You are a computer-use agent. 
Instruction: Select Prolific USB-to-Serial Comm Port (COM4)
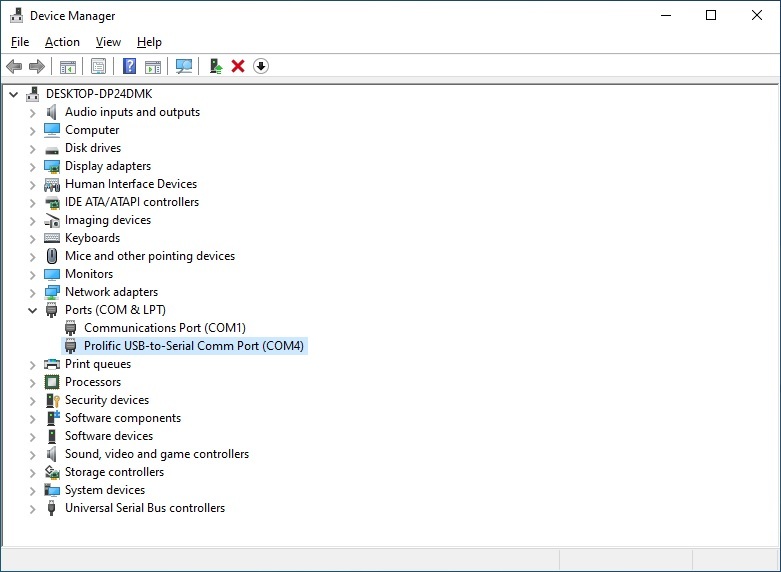pyautogui.click(x=193, y=346)
